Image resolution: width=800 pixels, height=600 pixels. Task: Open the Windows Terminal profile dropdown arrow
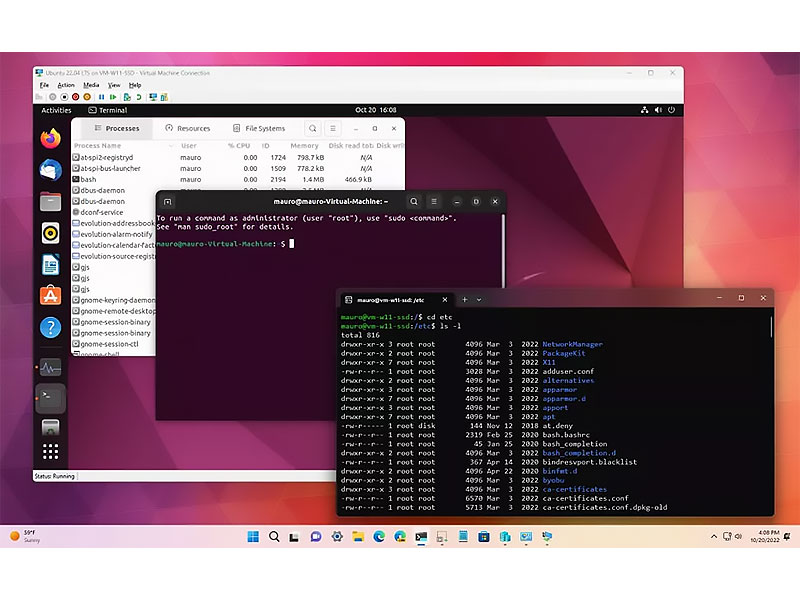click(479, 300)
